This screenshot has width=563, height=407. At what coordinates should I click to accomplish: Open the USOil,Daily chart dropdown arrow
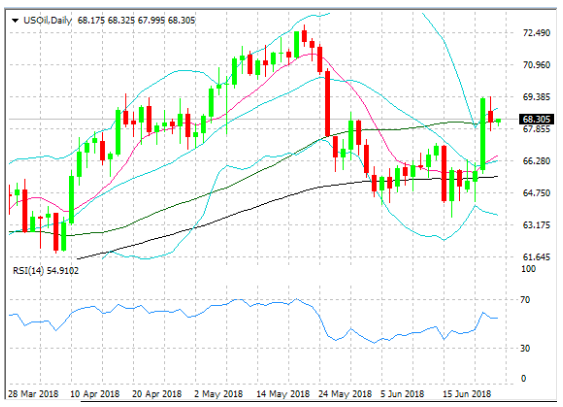(x=15, y=21)
